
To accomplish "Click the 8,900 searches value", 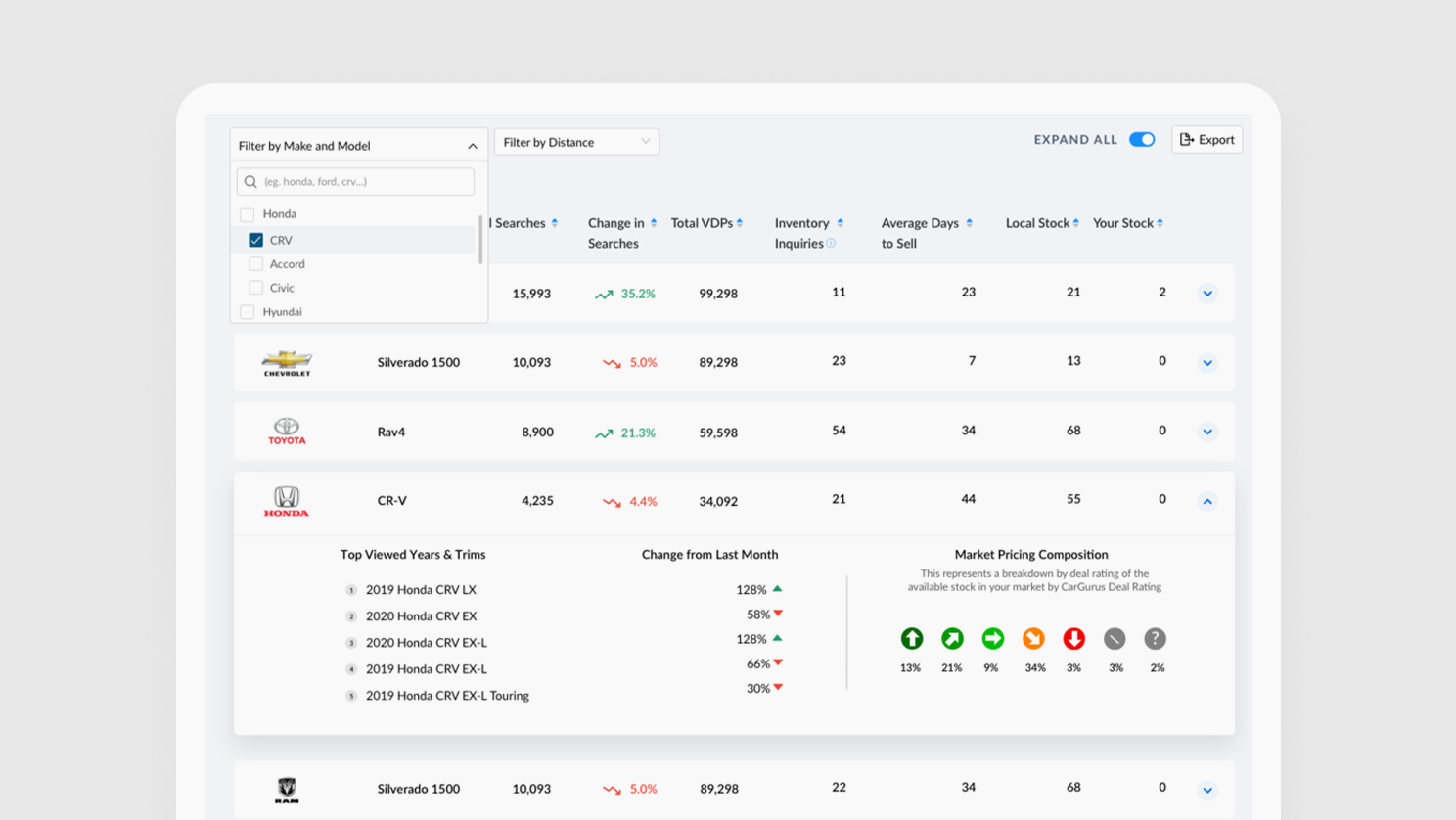I will 537,433.
